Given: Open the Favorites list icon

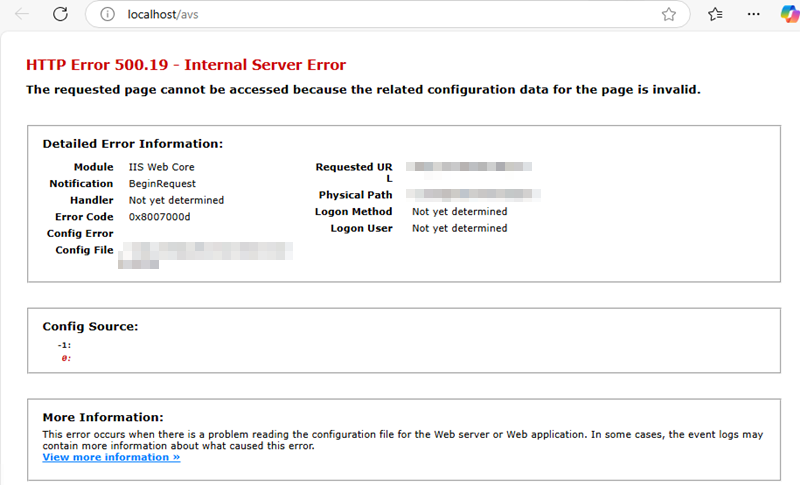Looking at the screenshot, I should [x=715, y=15].
